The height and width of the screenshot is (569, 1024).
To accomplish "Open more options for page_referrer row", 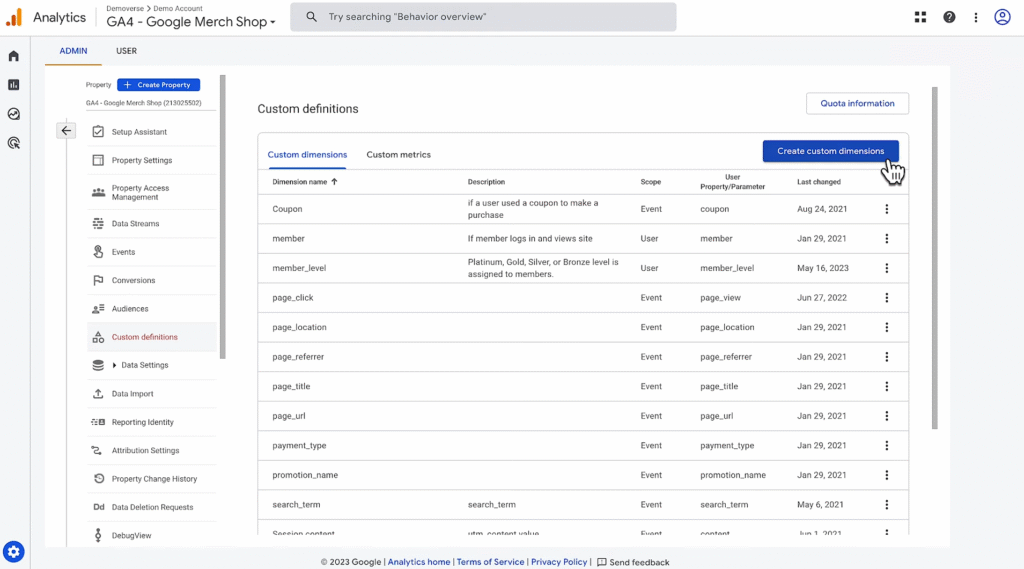I will pyautogui.click(x=886, y=357).
